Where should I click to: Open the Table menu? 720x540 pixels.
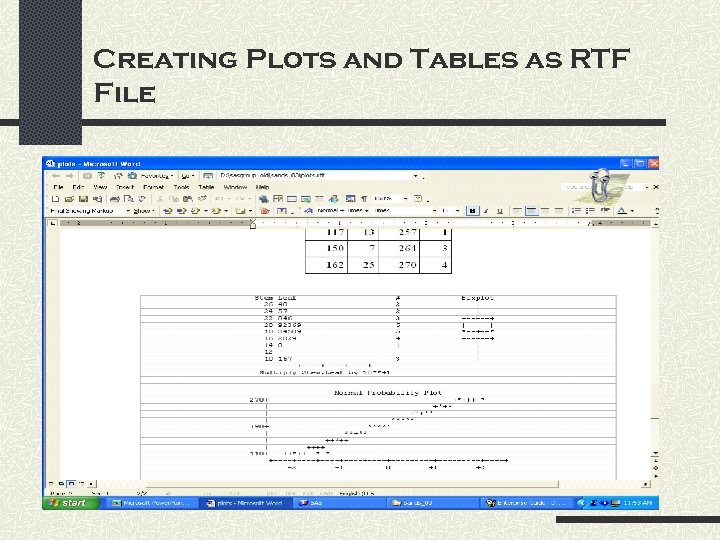click(206, 187)
